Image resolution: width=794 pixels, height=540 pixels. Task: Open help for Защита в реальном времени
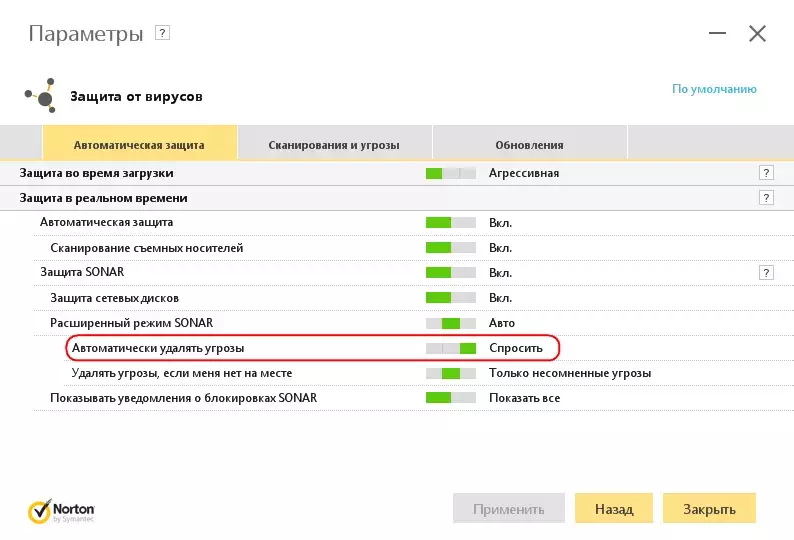coord(766,198)
